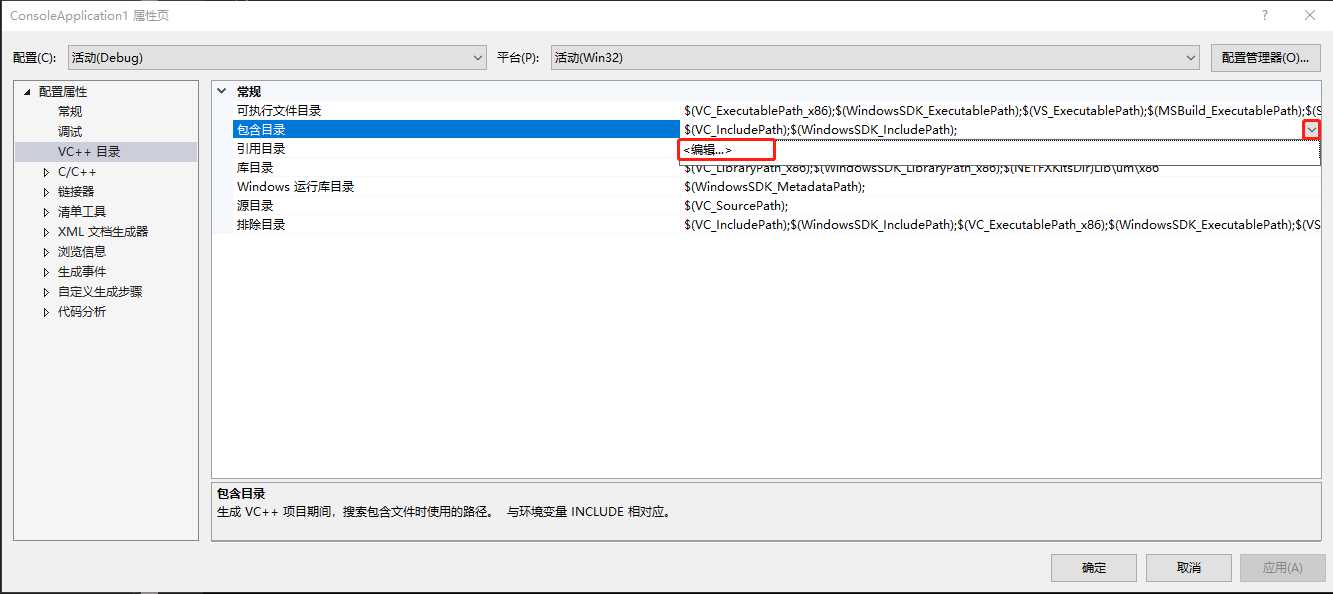Screen dimensions: 1333x594
Task: Select the 引用目录 property row
Action: [x=456, y=149]
